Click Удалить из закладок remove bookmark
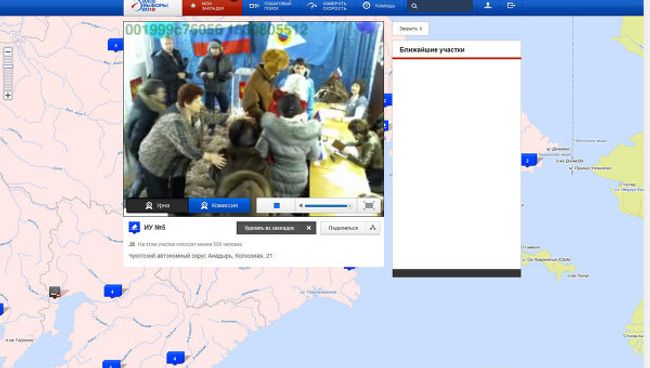650x368 pixels. point(276,228)
